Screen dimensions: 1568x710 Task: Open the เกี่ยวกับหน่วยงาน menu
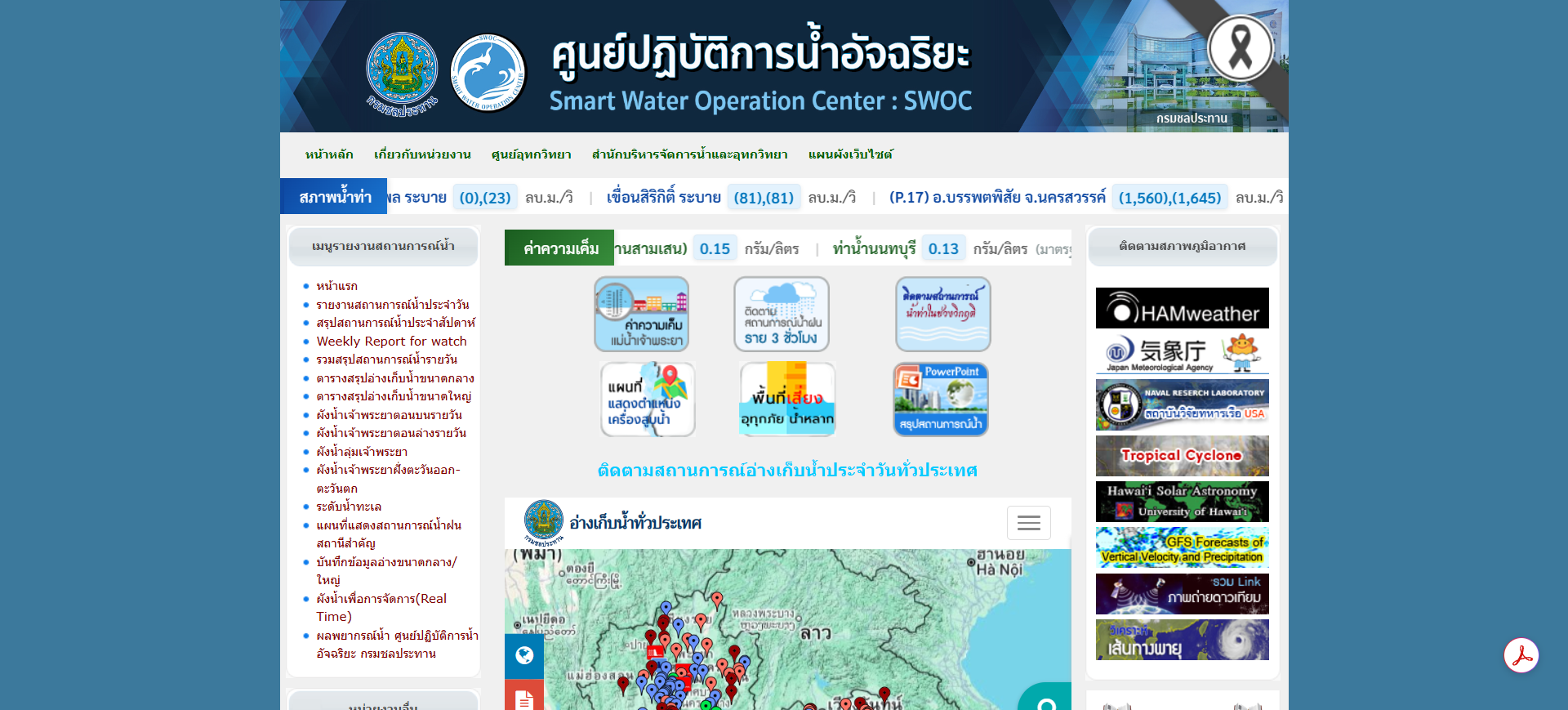click(422, 154)
